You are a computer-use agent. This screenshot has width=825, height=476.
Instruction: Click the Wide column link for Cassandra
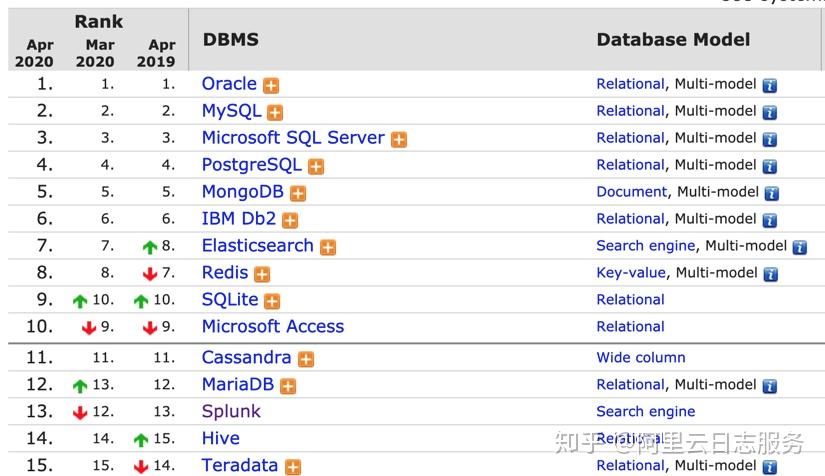[641, 357]
